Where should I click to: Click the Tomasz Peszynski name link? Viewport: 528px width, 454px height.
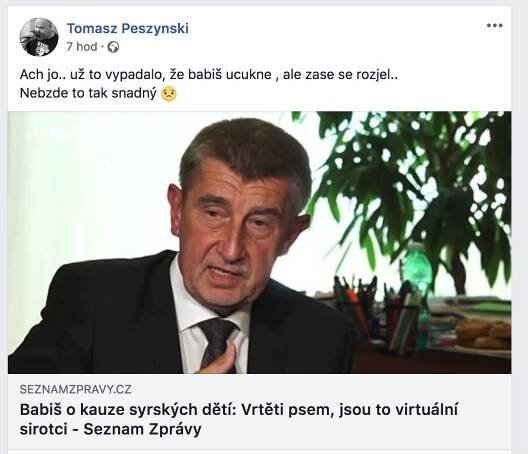coord(128,28)
